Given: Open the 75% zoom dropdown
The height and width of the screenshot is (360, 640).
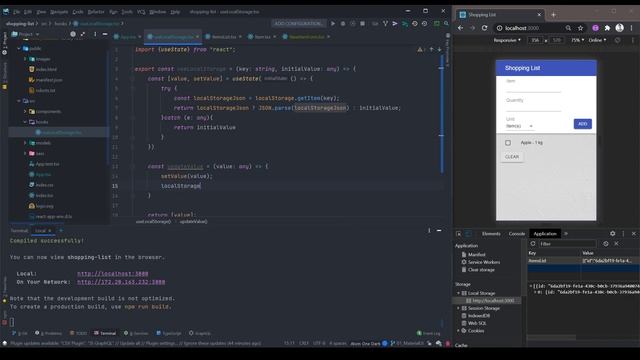Looking at the screenshot, I should (x=577, y=40).
